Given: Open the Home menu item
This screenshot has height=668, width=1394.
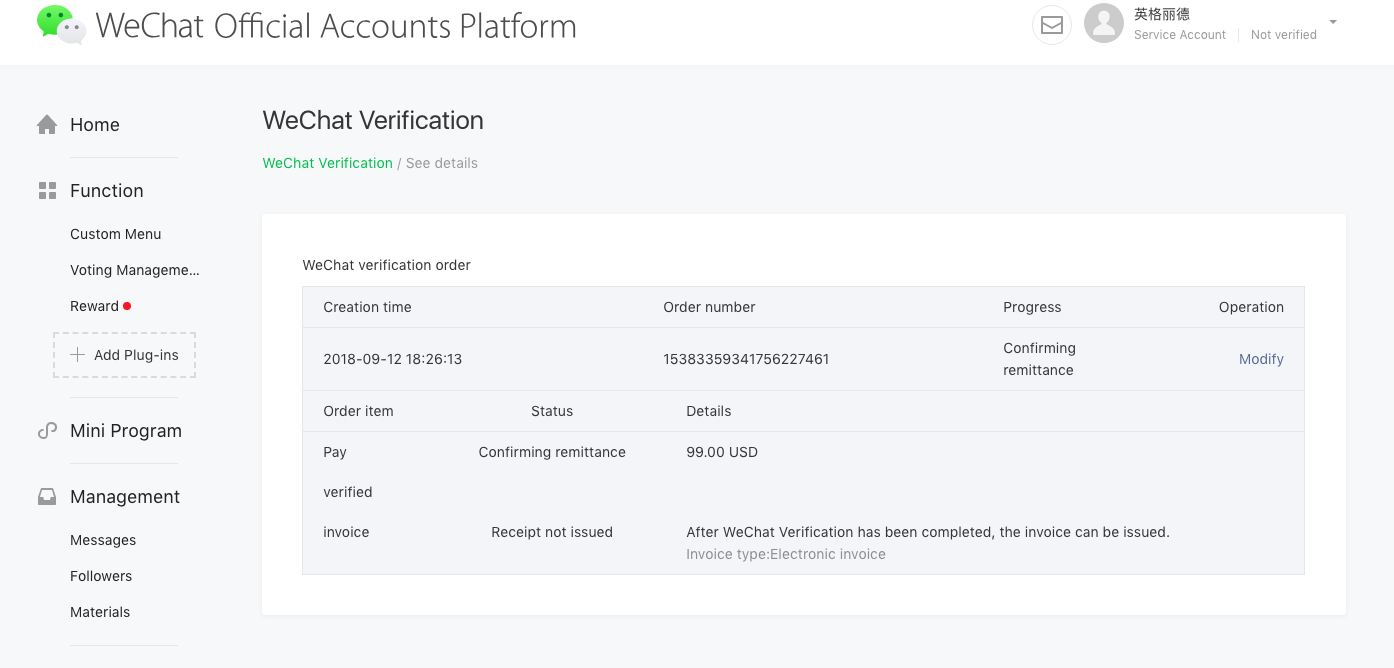Looking at the screenshot, I should (x=95, y=125).
